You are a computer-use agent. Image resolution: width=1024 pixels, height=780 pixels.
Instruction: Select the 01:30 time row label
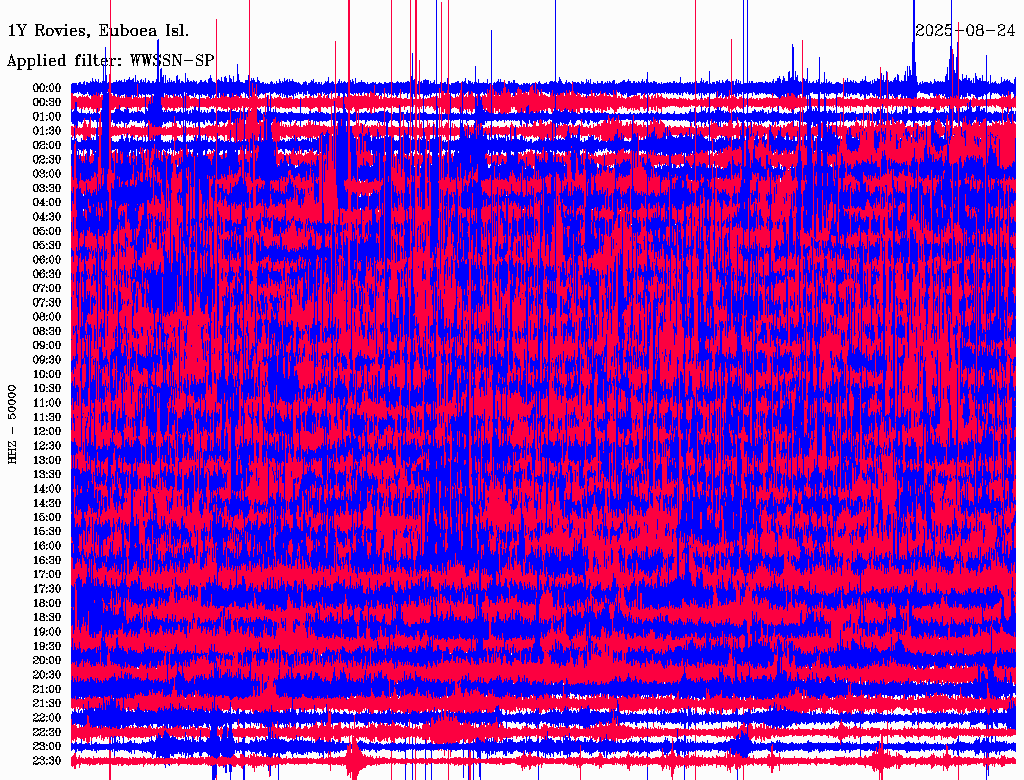click(47, 131)
